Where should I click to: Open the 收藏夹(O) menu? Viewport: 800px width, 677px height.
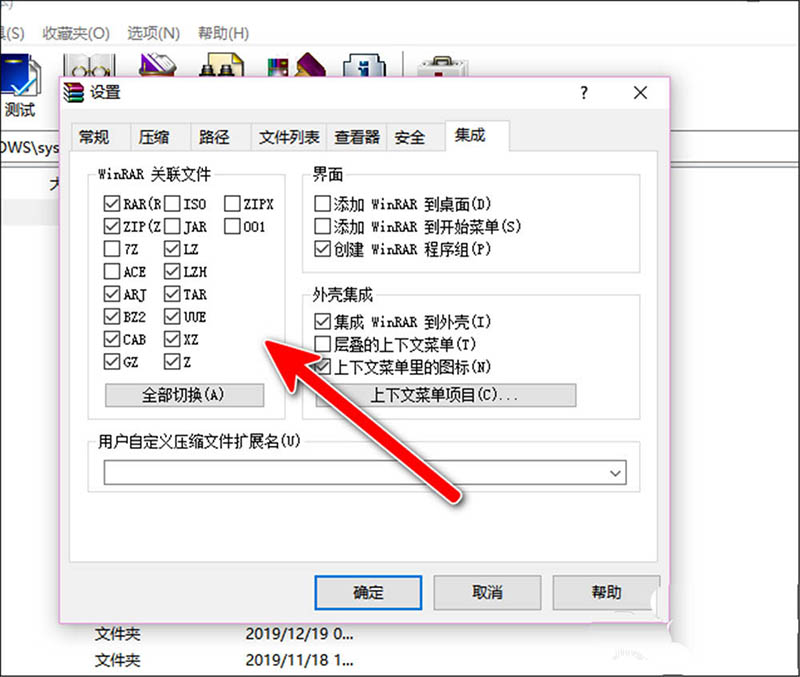click(76, 34)
